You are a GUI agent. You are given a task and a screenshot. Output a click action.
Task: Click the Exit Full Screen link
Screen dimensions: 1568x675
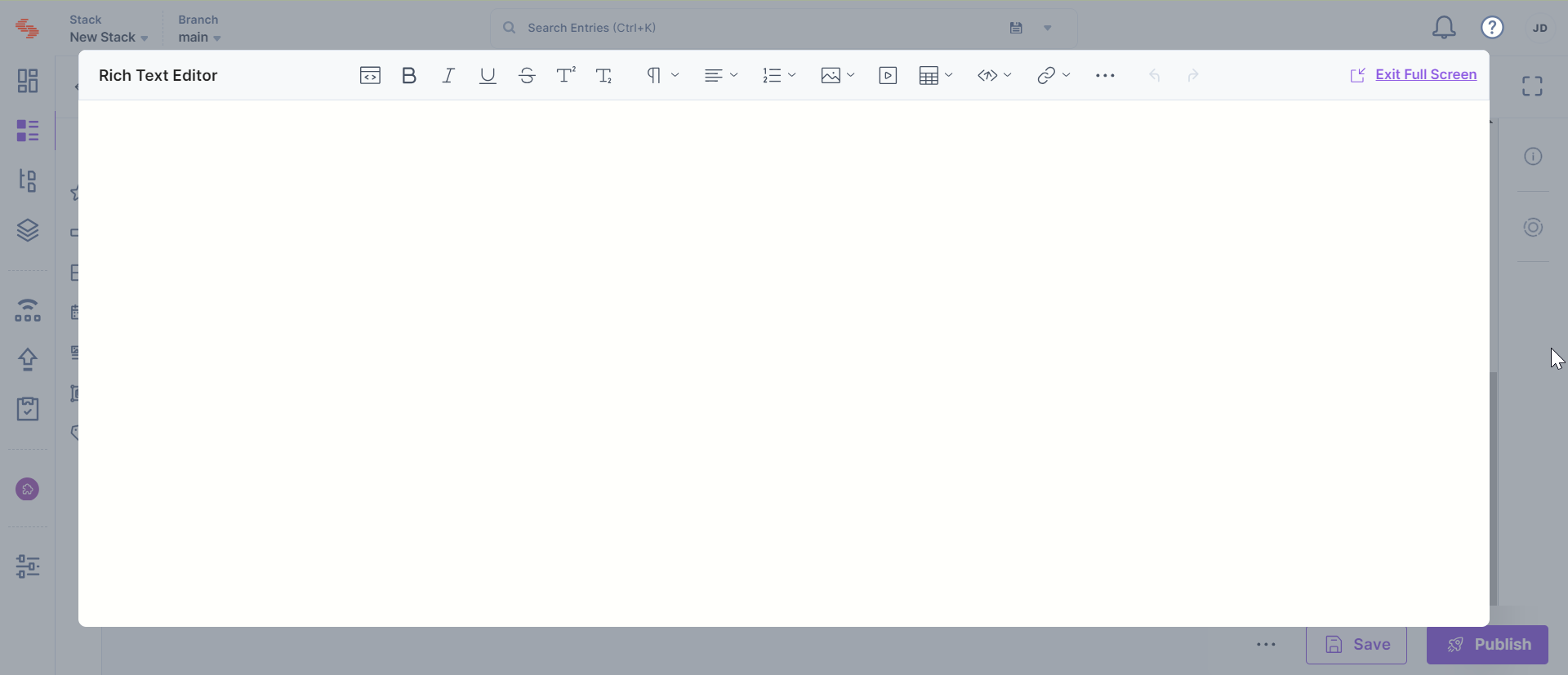[x=1425, y=74]
